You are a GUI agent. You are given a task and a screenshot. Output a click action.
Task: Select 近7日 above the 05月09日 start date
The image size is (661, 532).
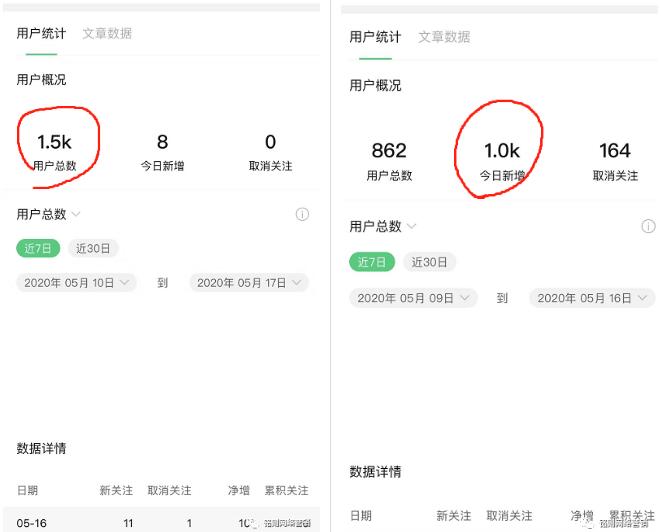click(371, 262)
